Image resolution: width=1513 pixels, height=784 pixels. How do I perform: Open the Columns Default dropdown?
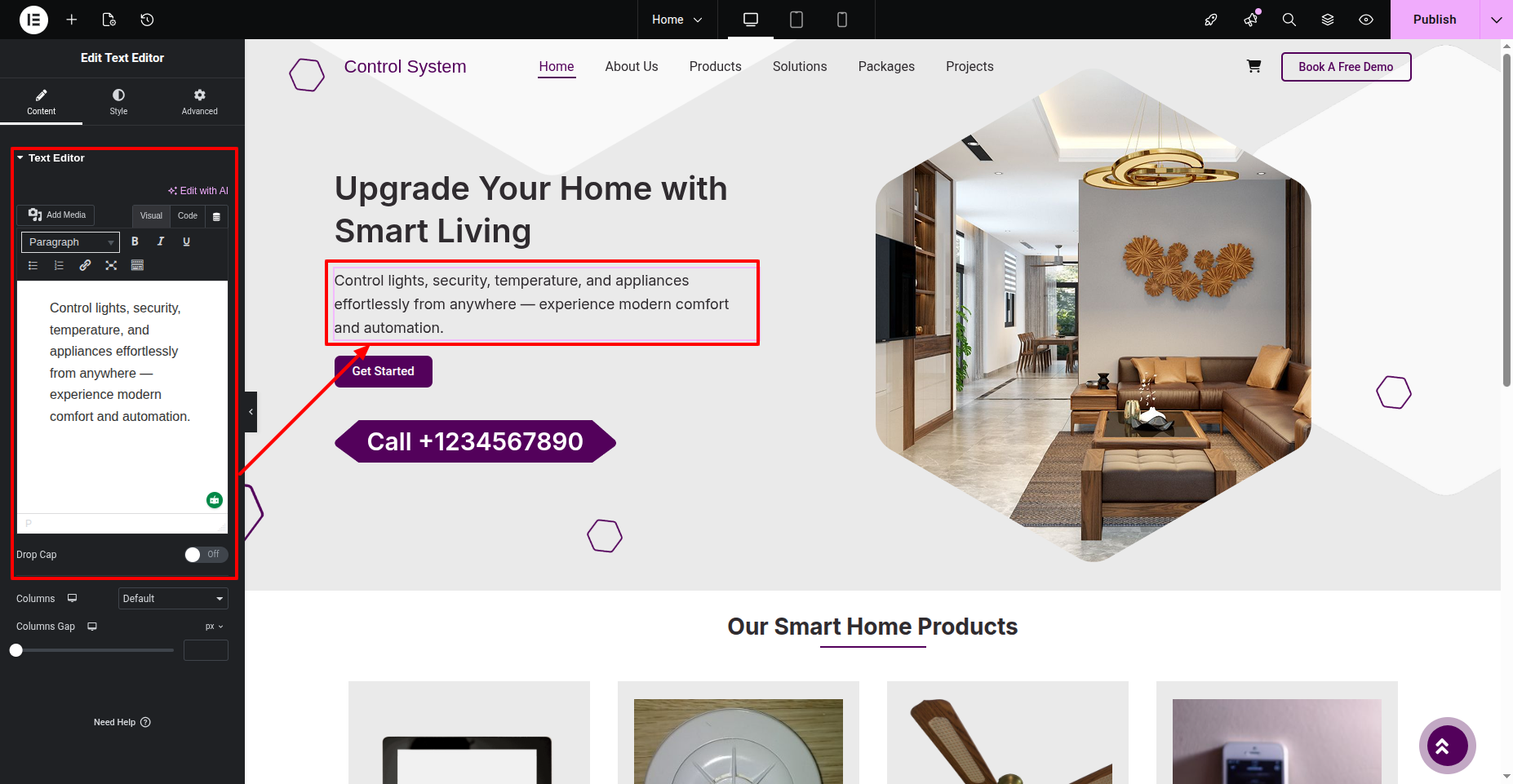pos(173,599)
